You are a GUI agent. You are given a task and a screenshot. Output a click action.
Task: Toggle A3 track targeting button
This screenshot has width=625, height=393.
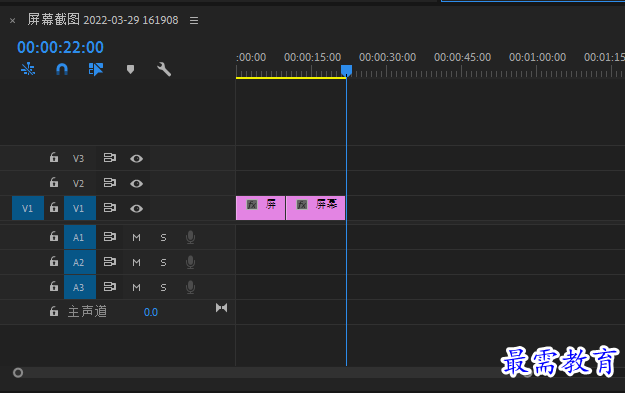click(x=80, y=287)
